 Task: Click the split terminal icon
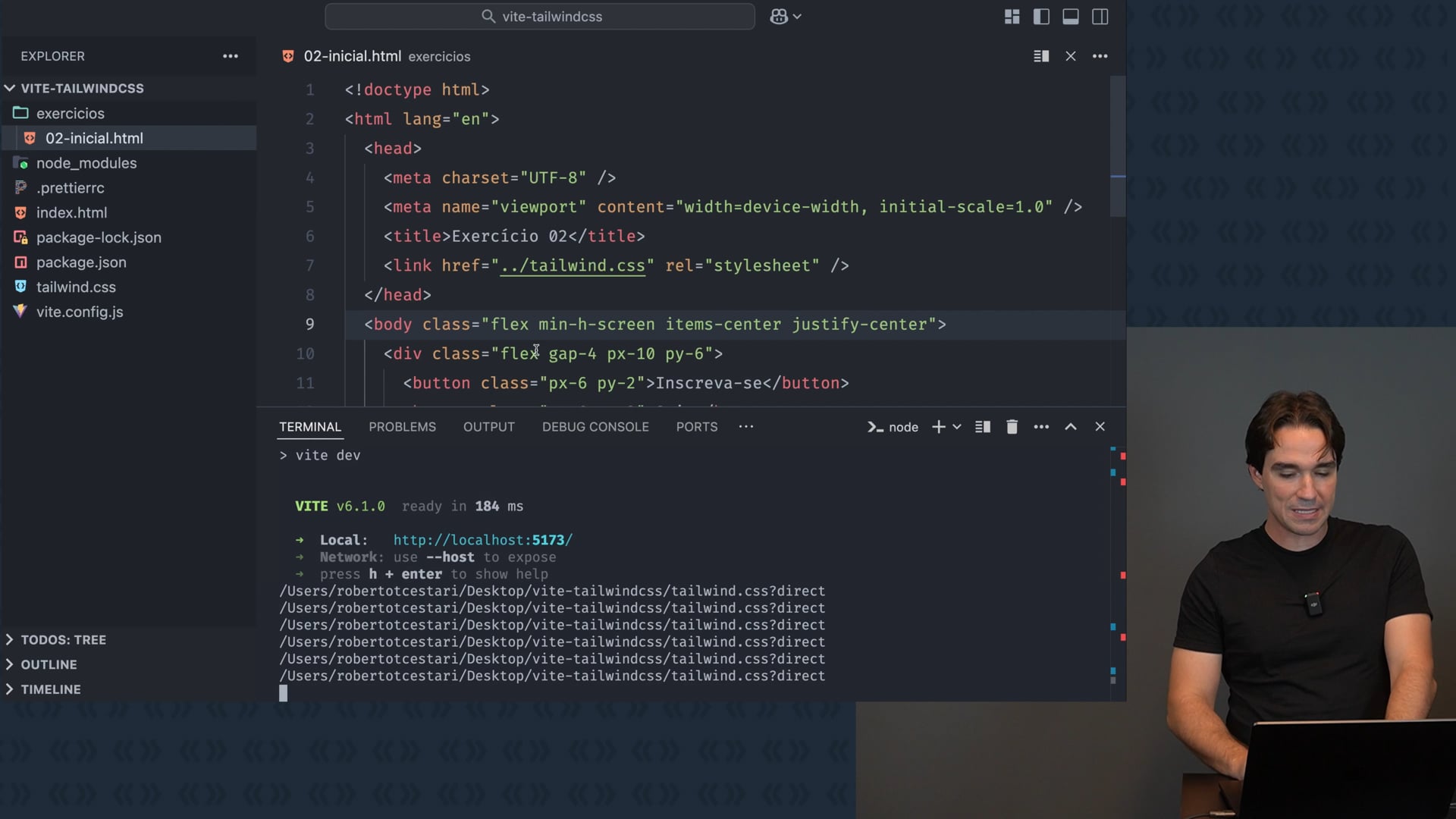tap(983, 427)
